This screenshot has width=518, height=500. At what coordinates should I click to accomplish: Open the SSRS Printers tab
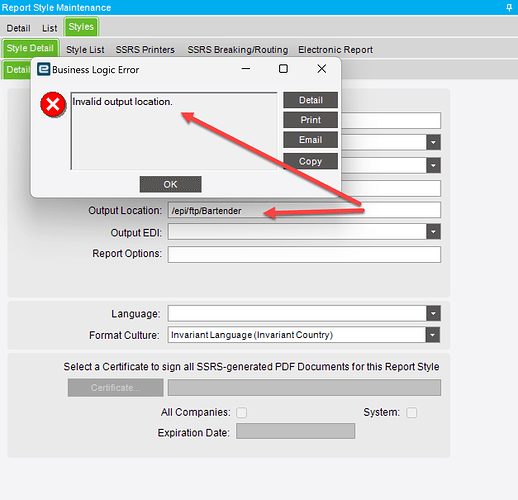click(x=145, y=50)
